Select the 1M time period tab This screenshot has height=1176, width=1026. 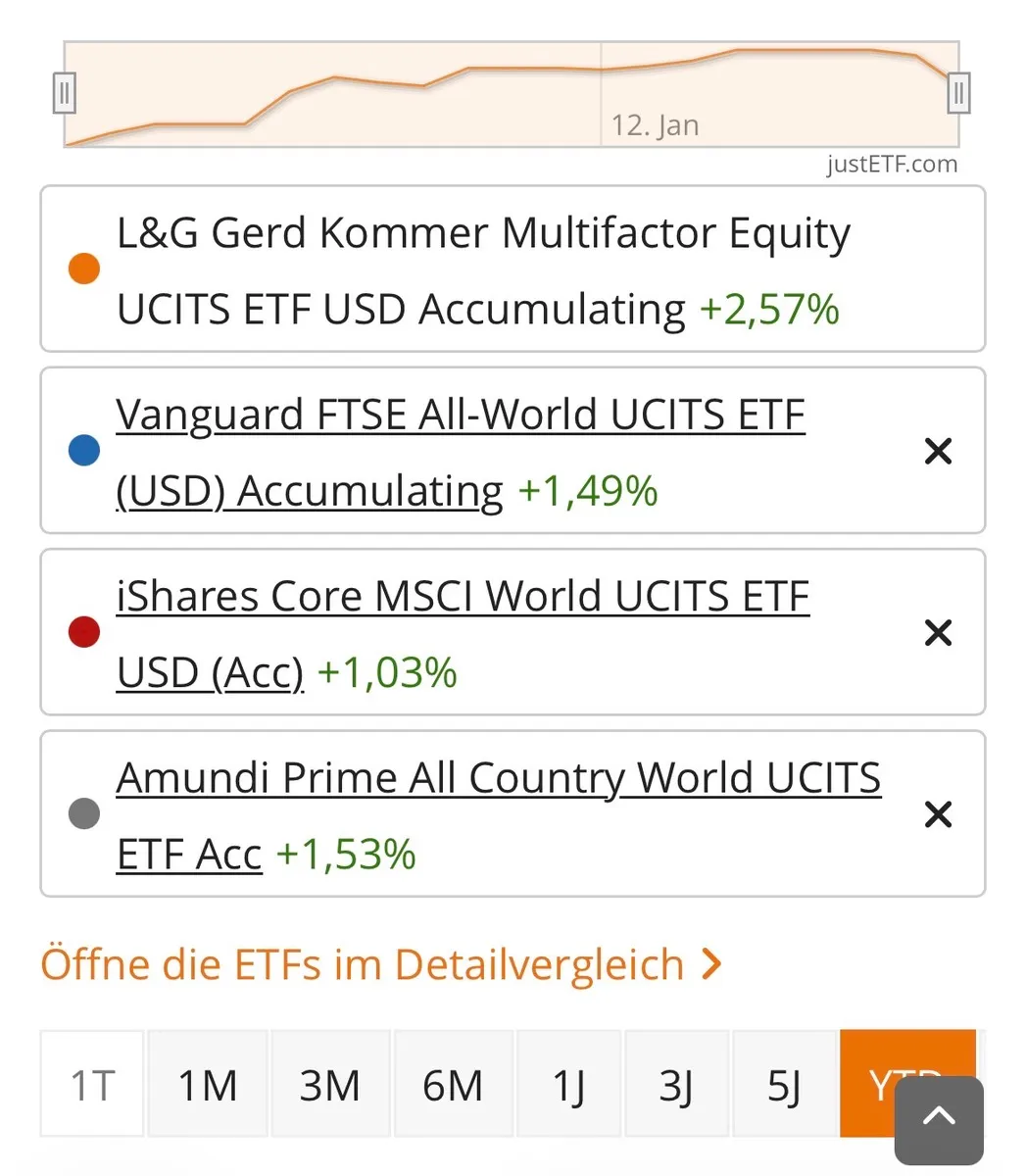coord(207,1085)
